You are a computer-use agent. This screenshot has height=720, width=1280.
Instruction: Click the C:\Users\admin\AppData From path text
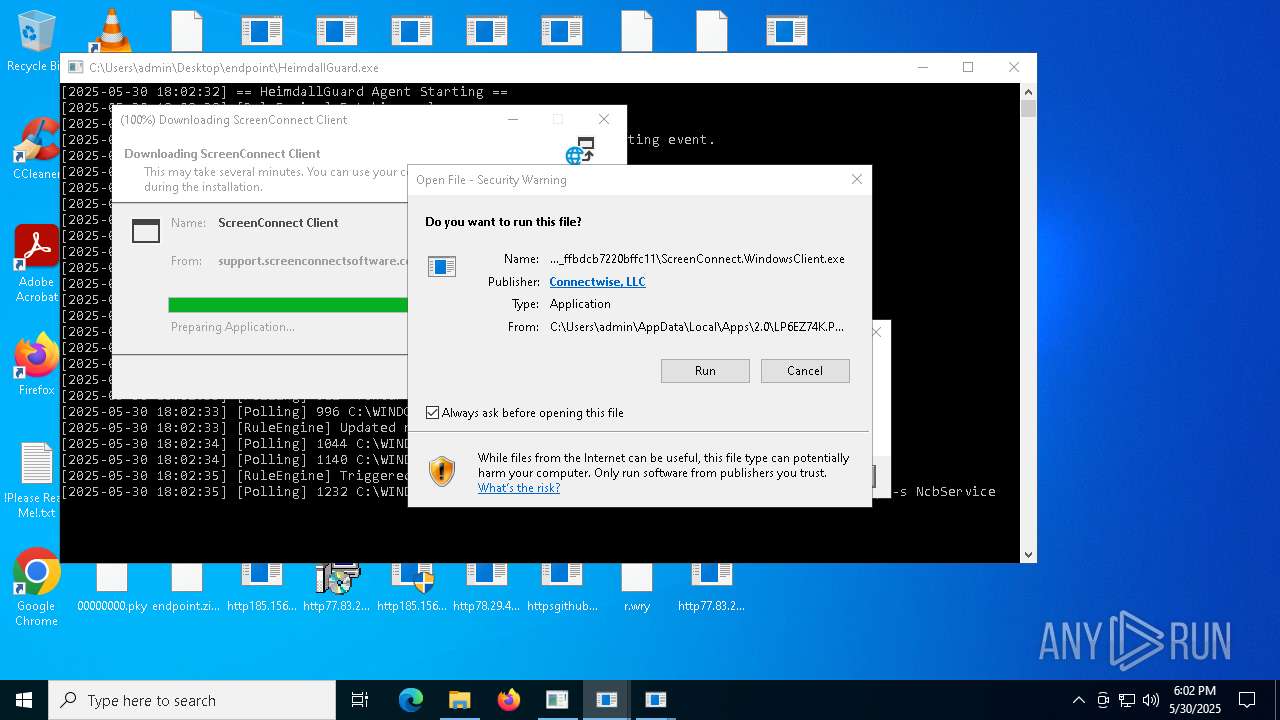coord(697,327)
